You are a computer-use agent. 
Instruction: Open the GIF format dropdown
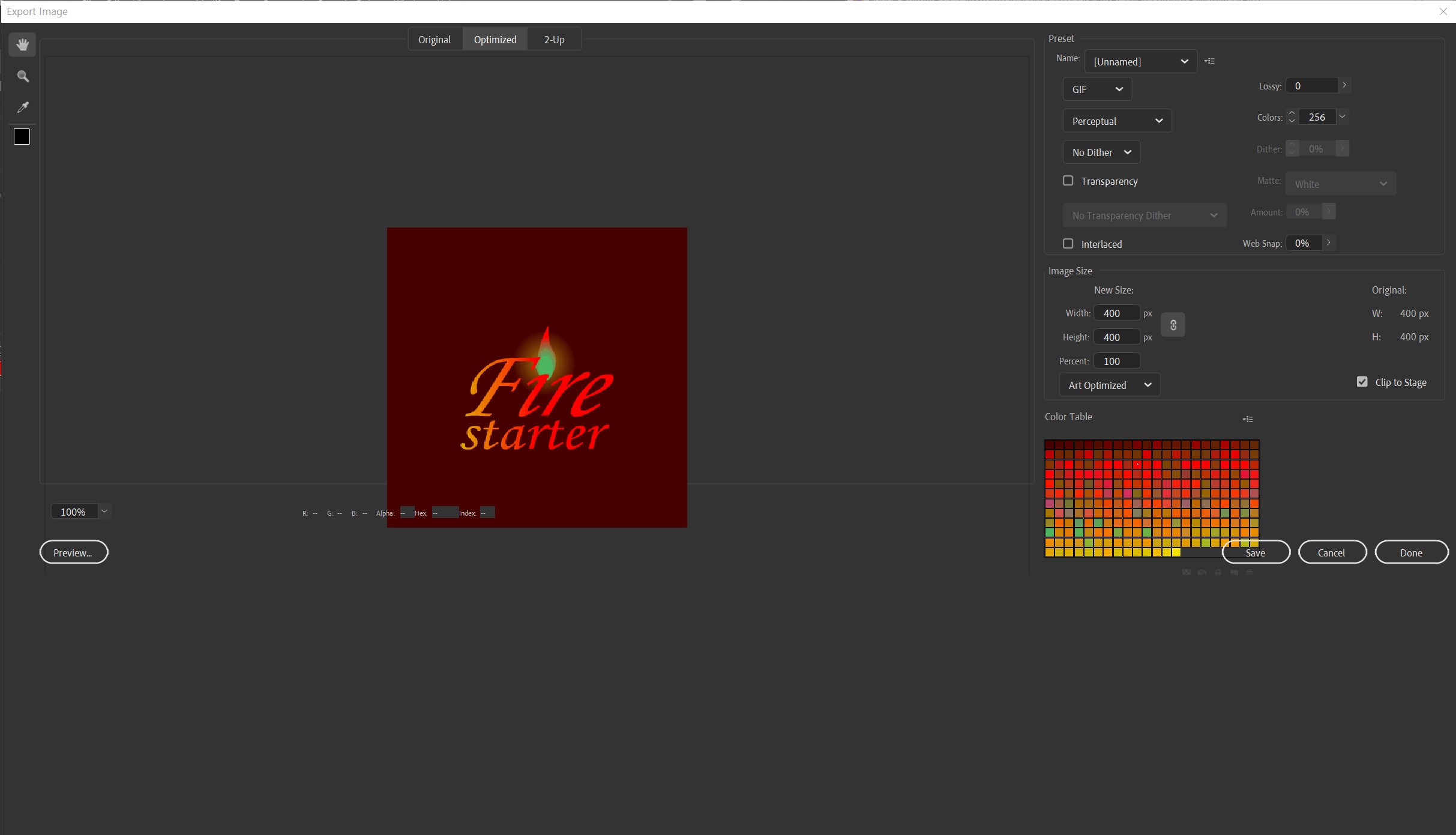click(x=1097, y=89)
